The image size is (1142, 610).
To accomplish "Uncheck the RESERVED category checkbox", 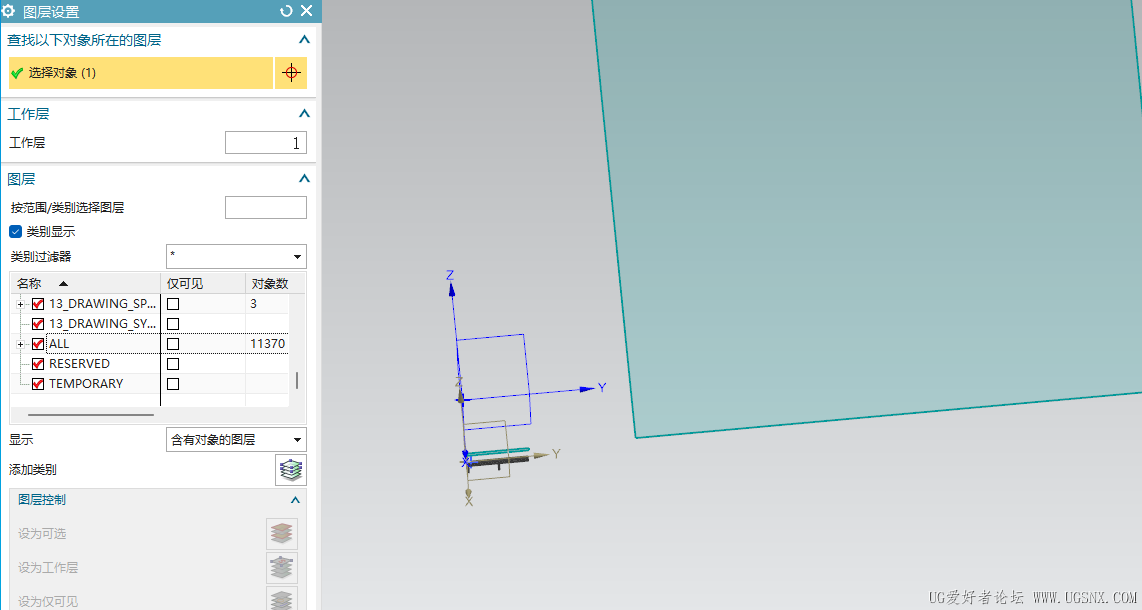I will pyautogui.click(x=38, y=364).
